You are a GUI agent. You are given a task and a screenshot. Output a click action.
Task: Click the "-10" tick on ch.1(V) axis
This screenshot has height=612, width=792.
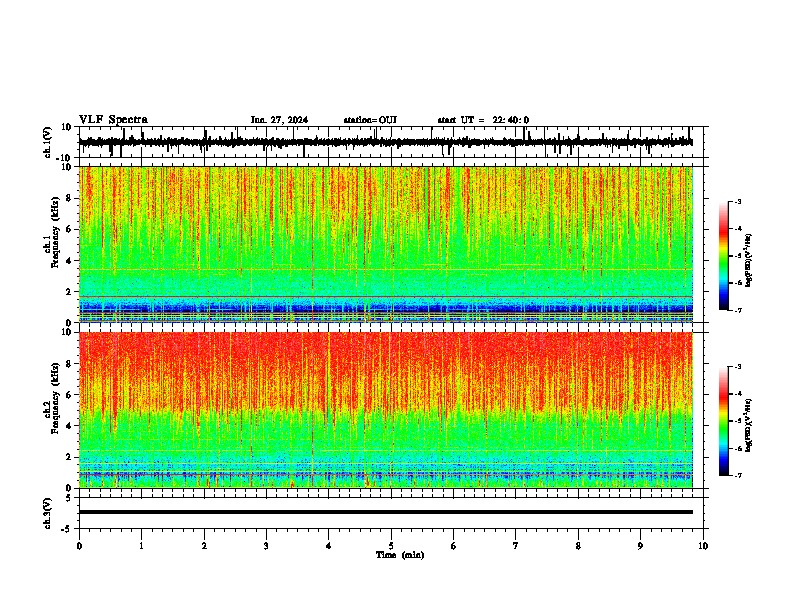click(64, 158)
